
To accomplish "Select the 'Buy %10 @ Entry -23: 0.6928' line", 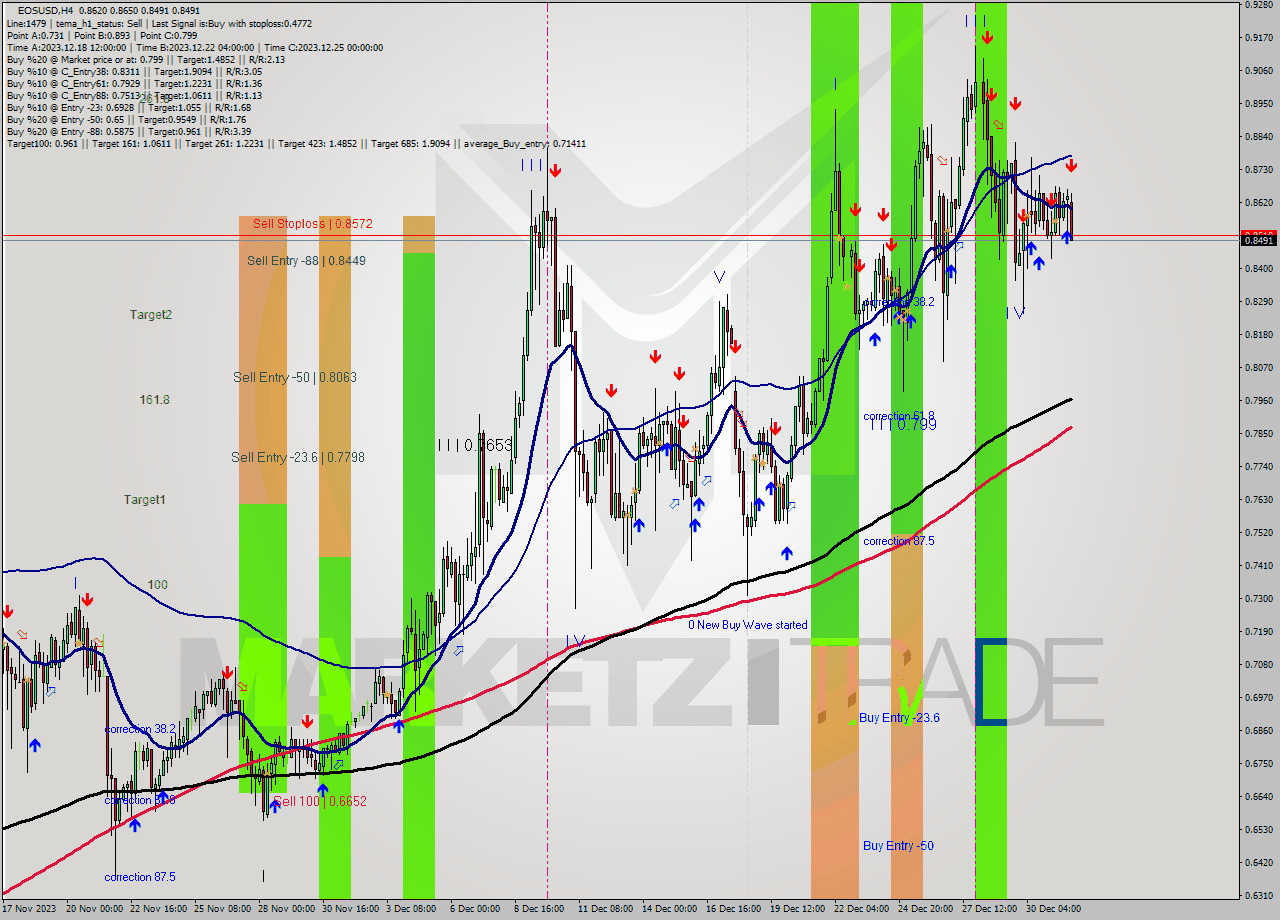I will pos(129,107).
